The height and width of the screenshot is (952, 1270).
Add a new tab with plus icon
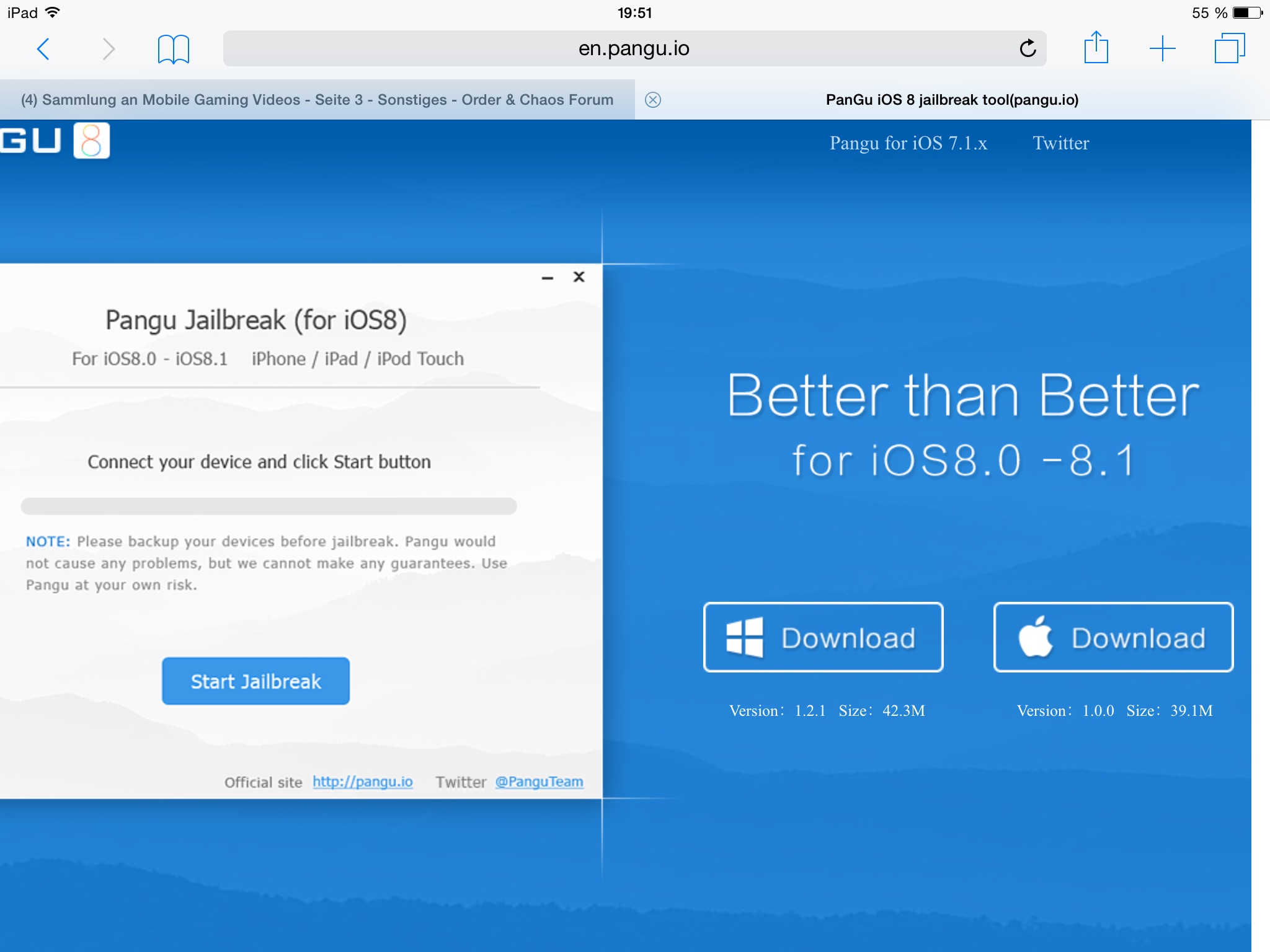coord(1162,48)
